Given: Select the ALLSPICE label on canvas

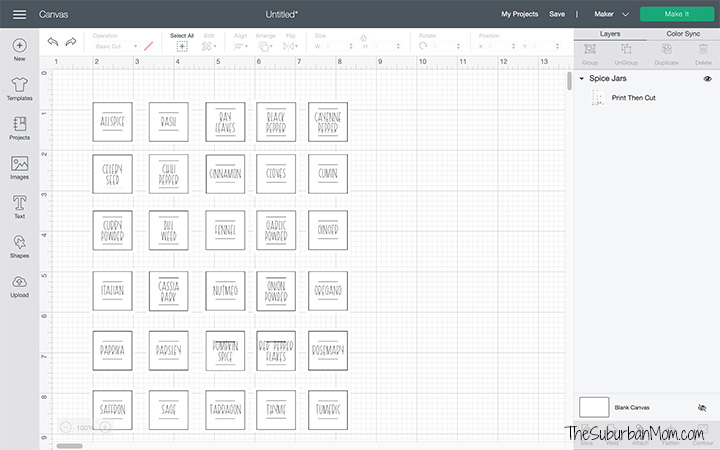Looking at the screenshot, I should point(112,122).
